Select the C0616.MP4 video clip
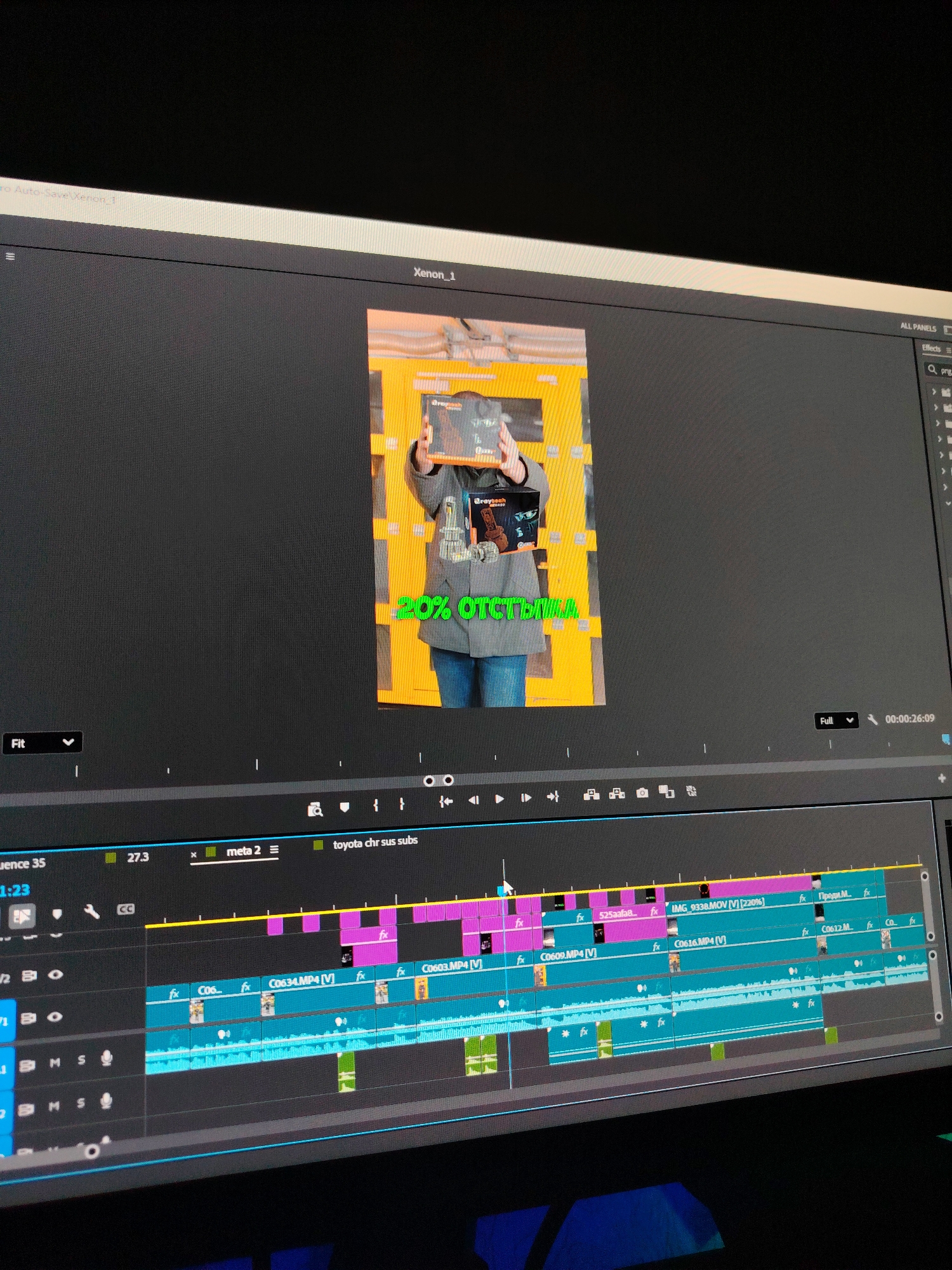The height and width of the screenshot is (1270, 952). point(743,947)
